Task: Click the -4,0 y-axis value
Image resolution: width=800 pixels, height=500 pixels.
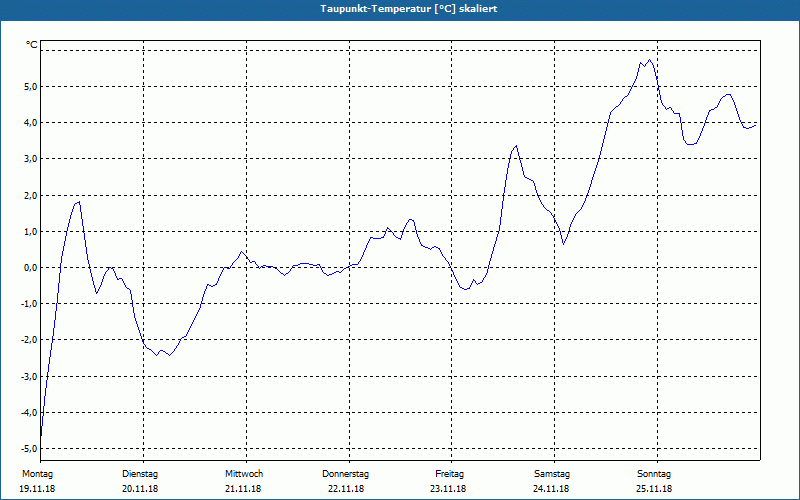Action: 30,412
